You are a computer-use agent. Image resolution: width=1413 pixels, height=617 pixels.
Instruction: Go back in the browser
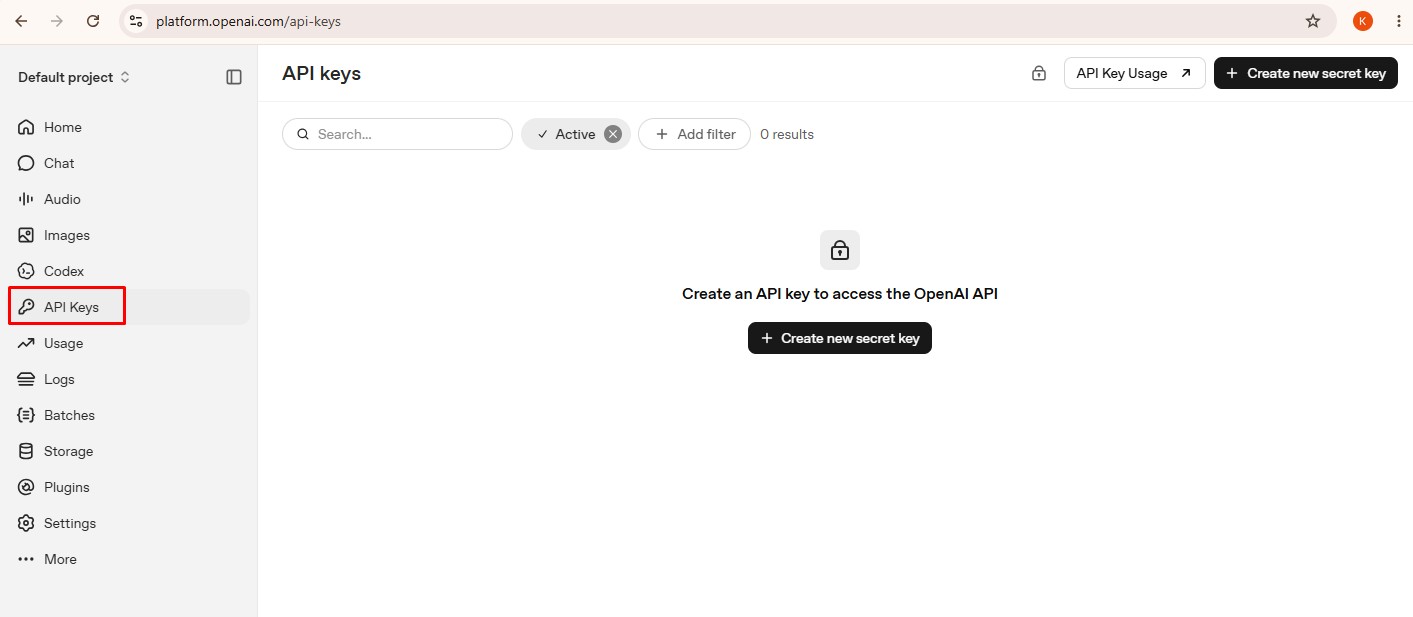coord(21,21)
